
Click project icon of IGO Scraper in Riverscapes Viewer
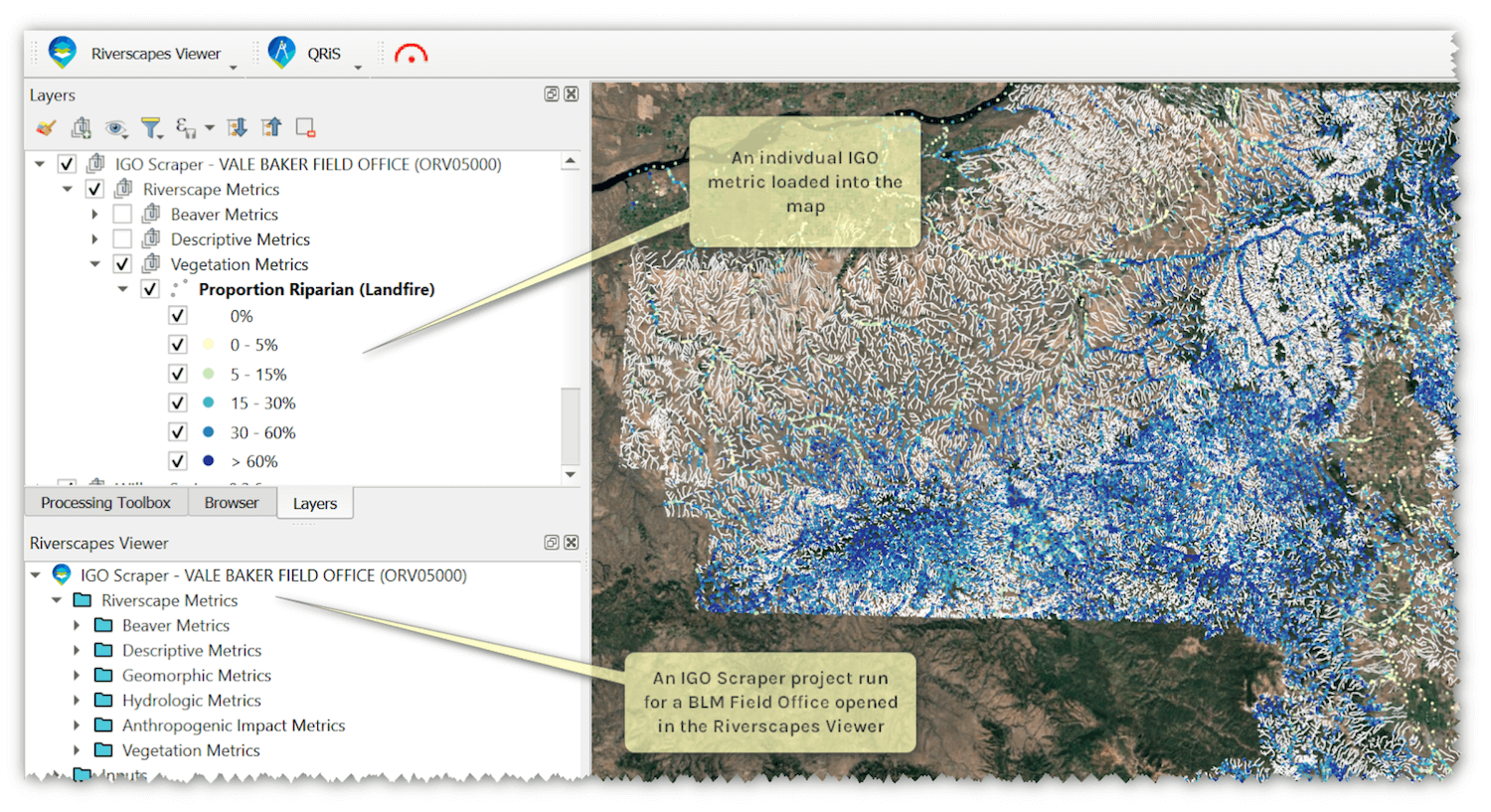(62, 574)
